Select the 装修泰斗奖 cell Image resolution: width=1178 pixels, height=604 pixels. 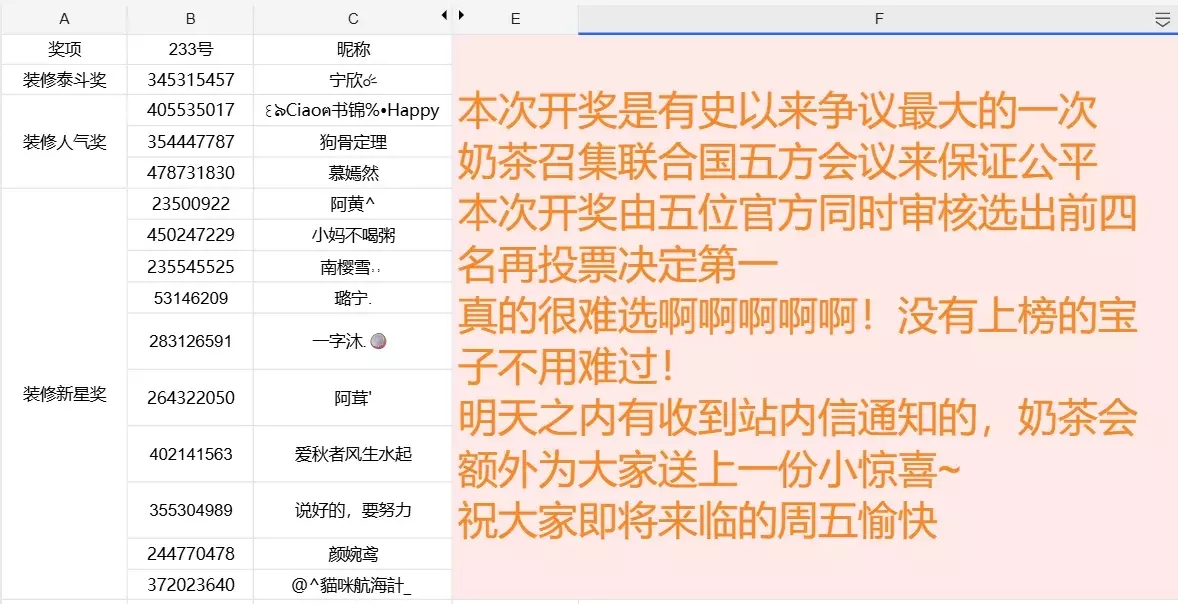(64, 80)
